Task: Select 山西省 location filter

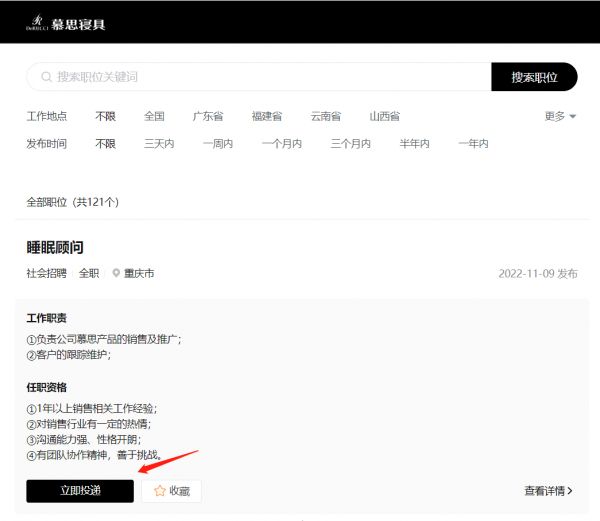Action: click(x=384, y=116)
